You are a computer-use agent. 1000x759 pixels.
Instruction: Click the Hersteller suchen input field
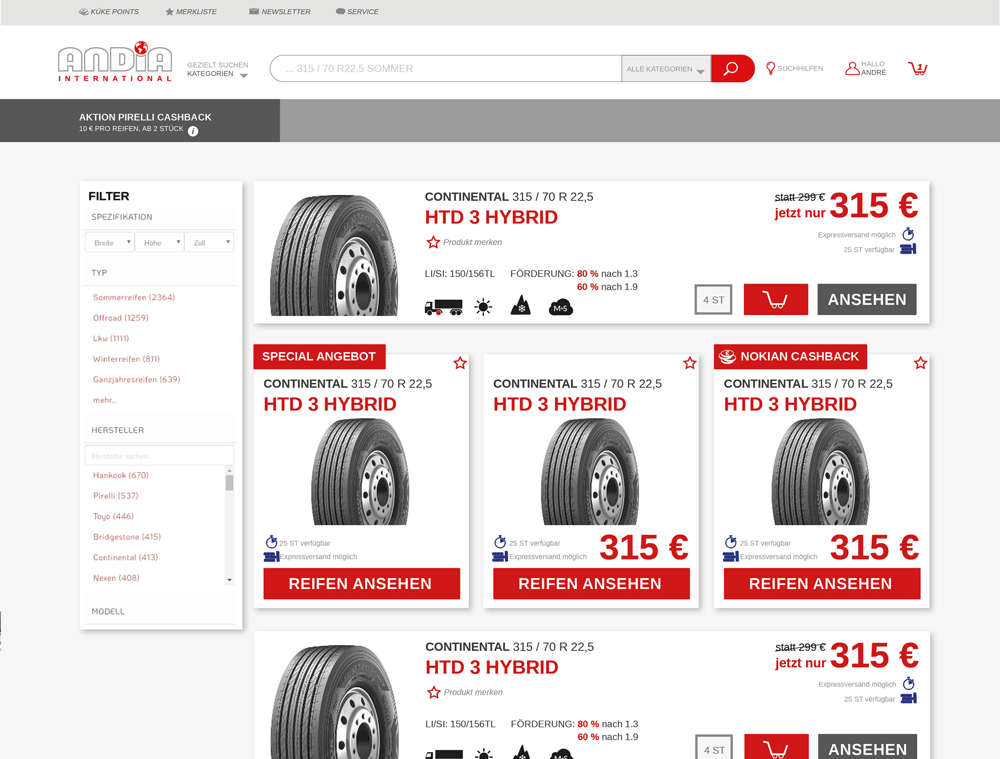tap(159, 455)
